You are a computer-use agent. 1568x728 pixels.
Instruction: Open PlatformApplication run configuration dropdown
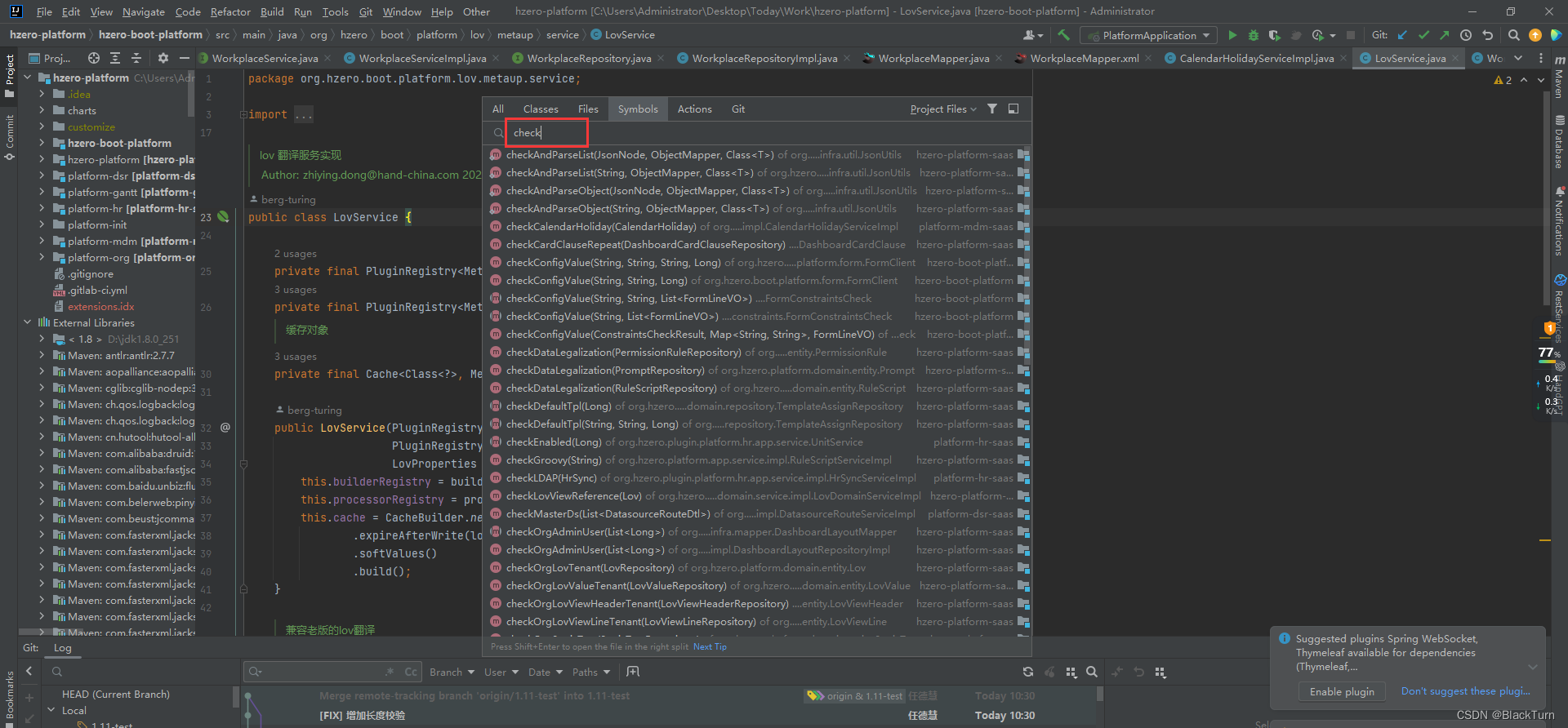(x=1148, y=35)
